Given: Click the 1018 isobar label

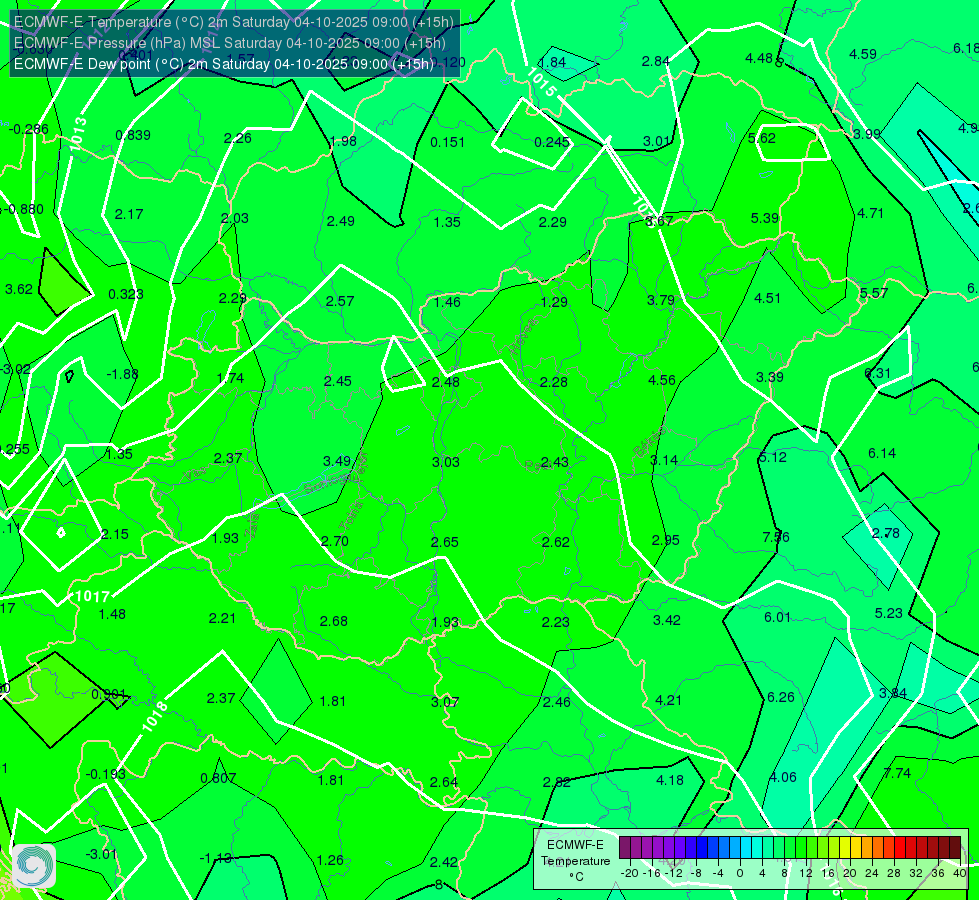Looking at the screenshot, I should [x=154, y=716].
